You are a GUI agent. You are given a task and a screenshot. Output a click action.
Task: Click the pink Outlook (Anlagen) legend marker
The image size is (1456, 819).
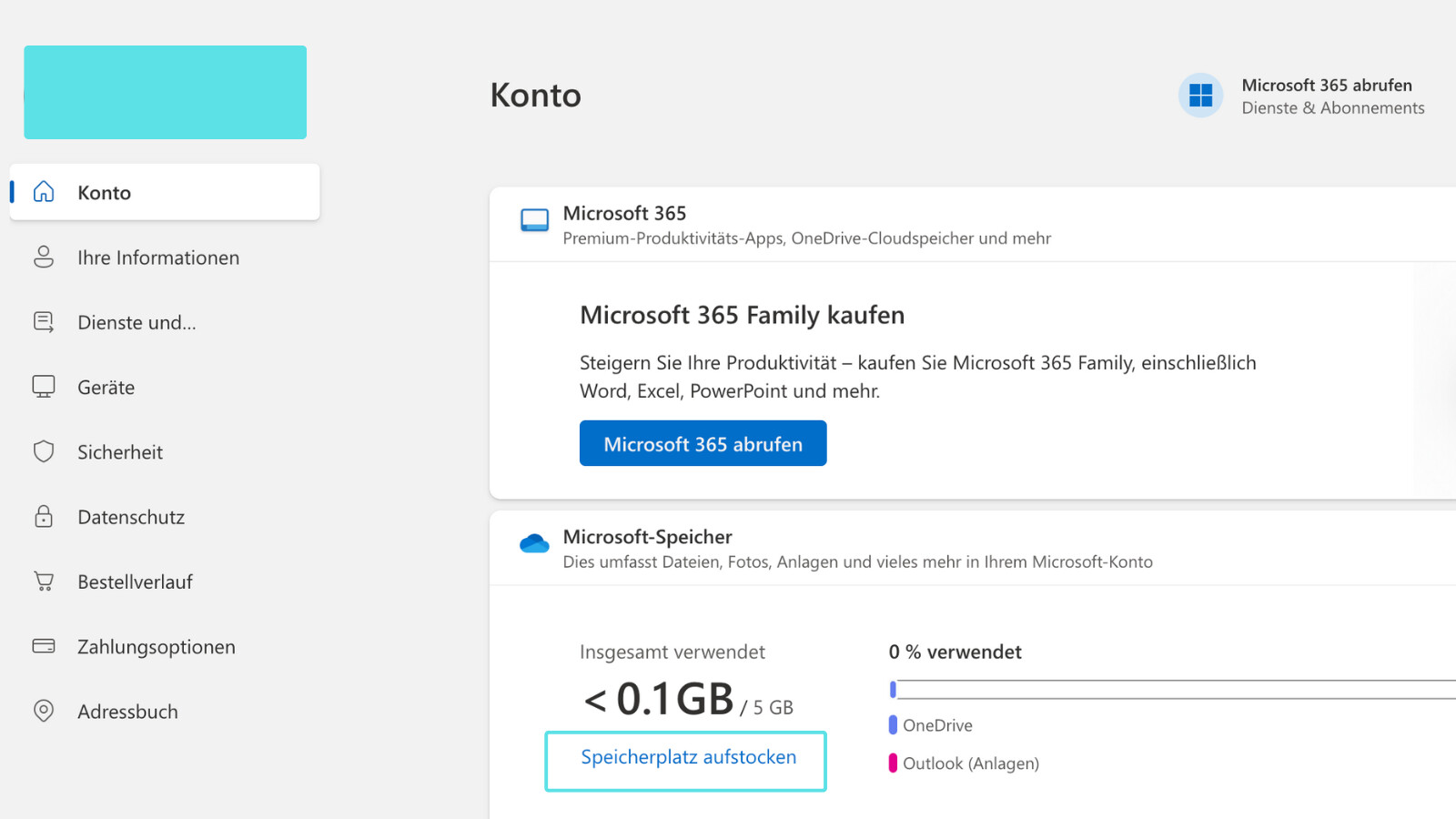tap(893, 763)
